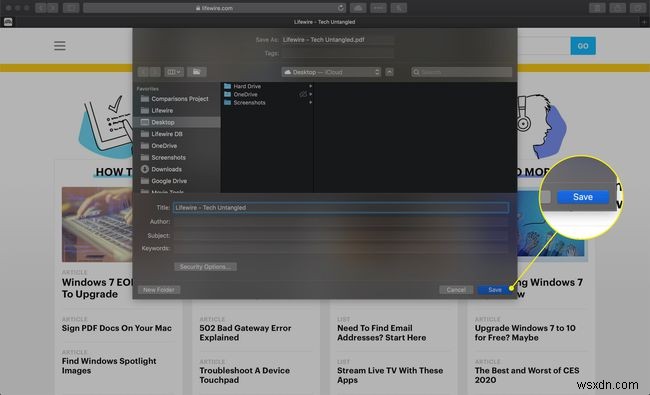This screenshot has width=650, height=395.
Task: Go back in the file browser
Action: [x=143, y=72]
